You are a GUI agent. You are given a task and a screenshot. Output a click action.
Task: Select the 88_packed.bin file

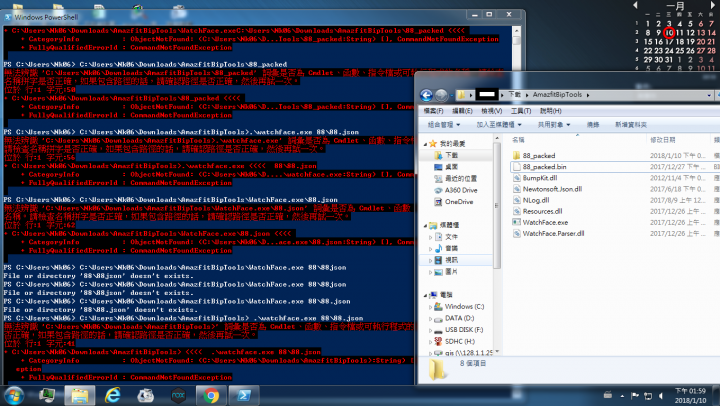click(x=544, y=167)
